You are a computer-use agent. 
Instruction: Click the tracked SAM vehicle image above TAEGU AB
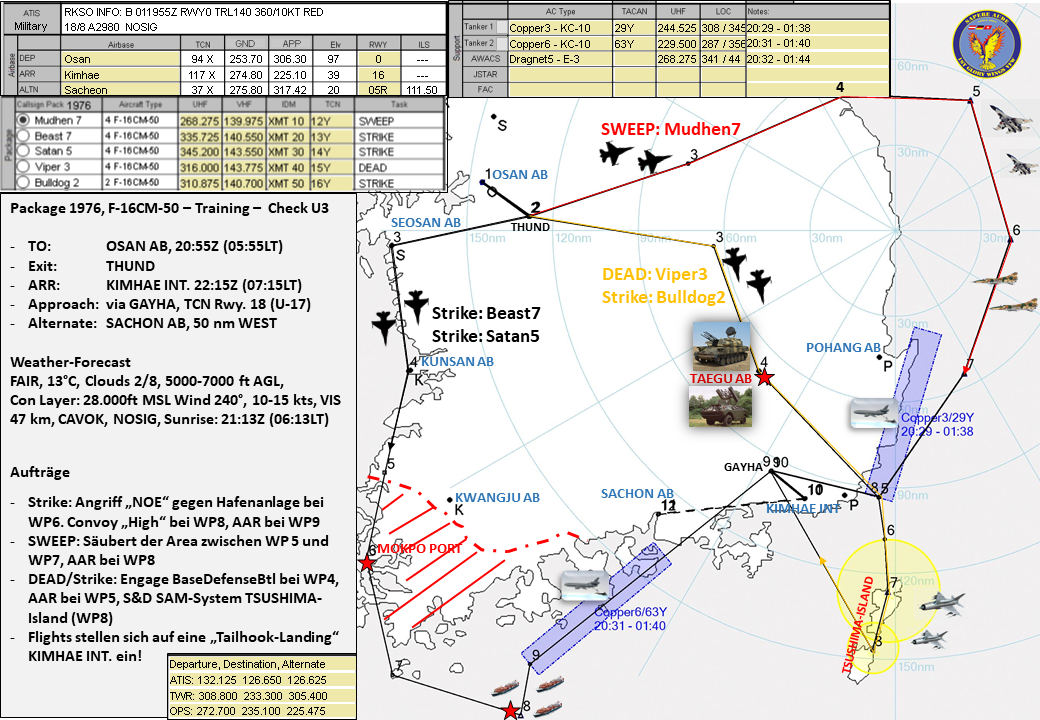pos(721,346)
